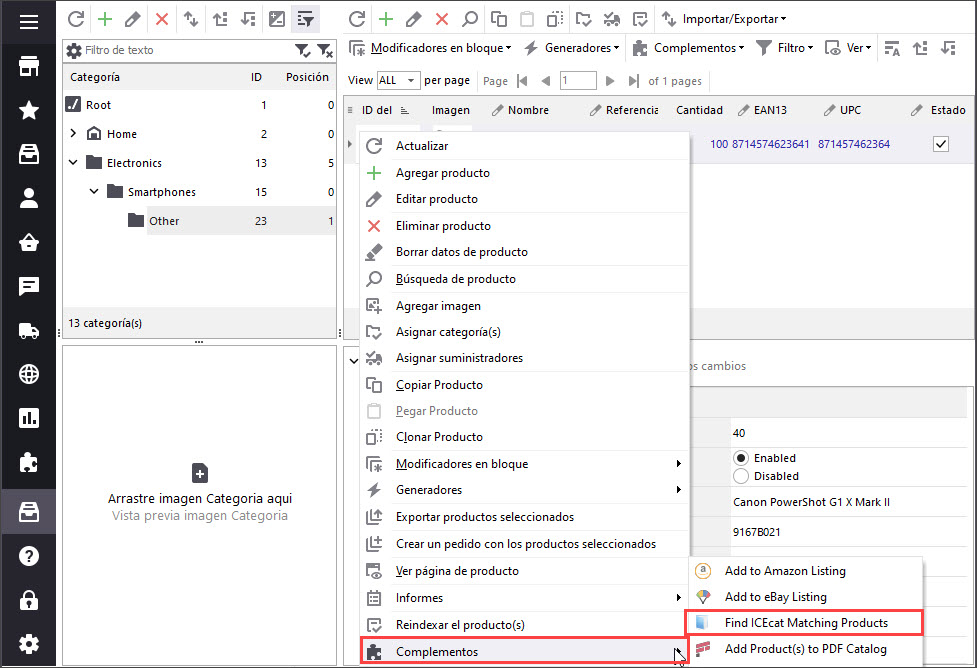Select the Enabled radio button
Viewport: 977px width, 668px height.
click(741, 458)
